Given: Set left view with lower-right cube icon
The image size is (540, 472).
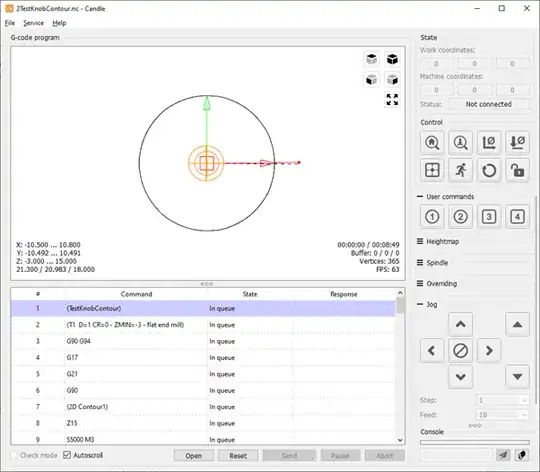Looking at the screenshot, I should click(392, 80).
